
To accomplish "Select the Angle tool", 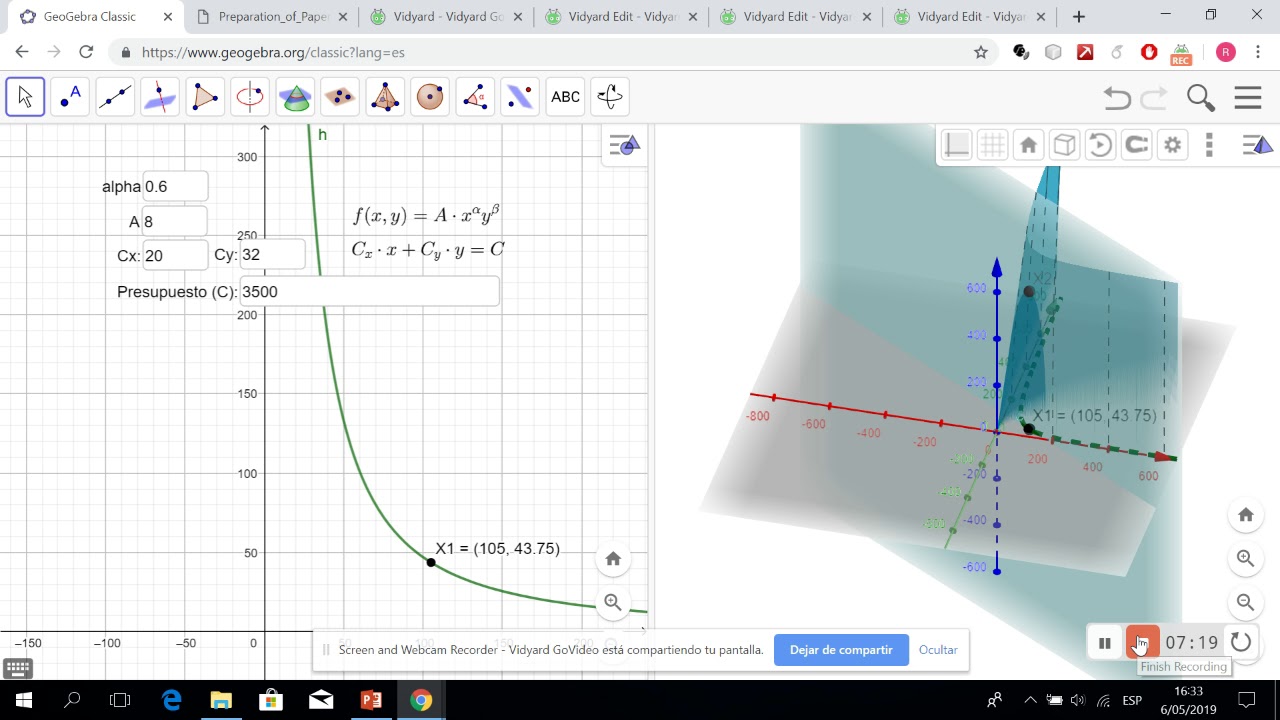I will pyautogui.click(x=475, y=97).
